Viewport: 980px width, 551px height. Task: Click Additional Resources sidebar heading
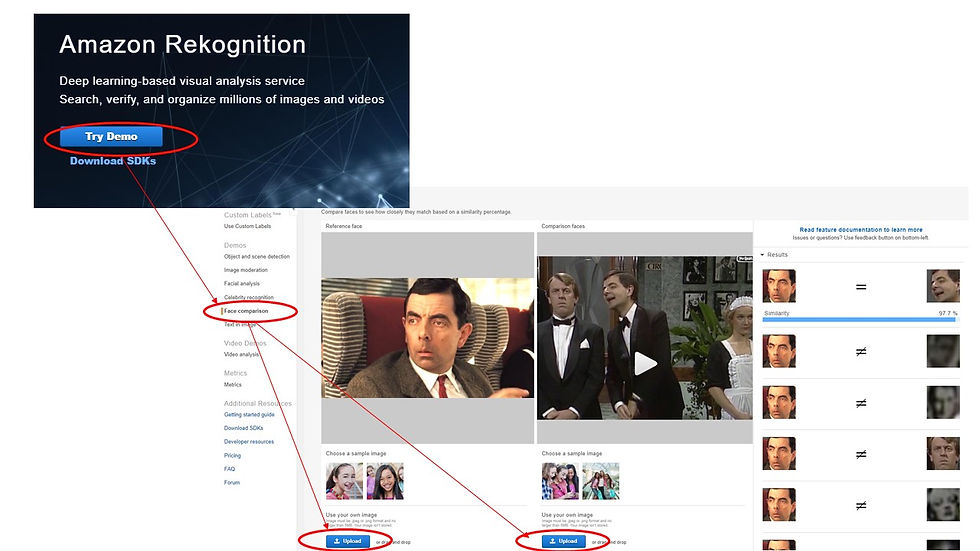pyautogui.click(x=258, y=404)
